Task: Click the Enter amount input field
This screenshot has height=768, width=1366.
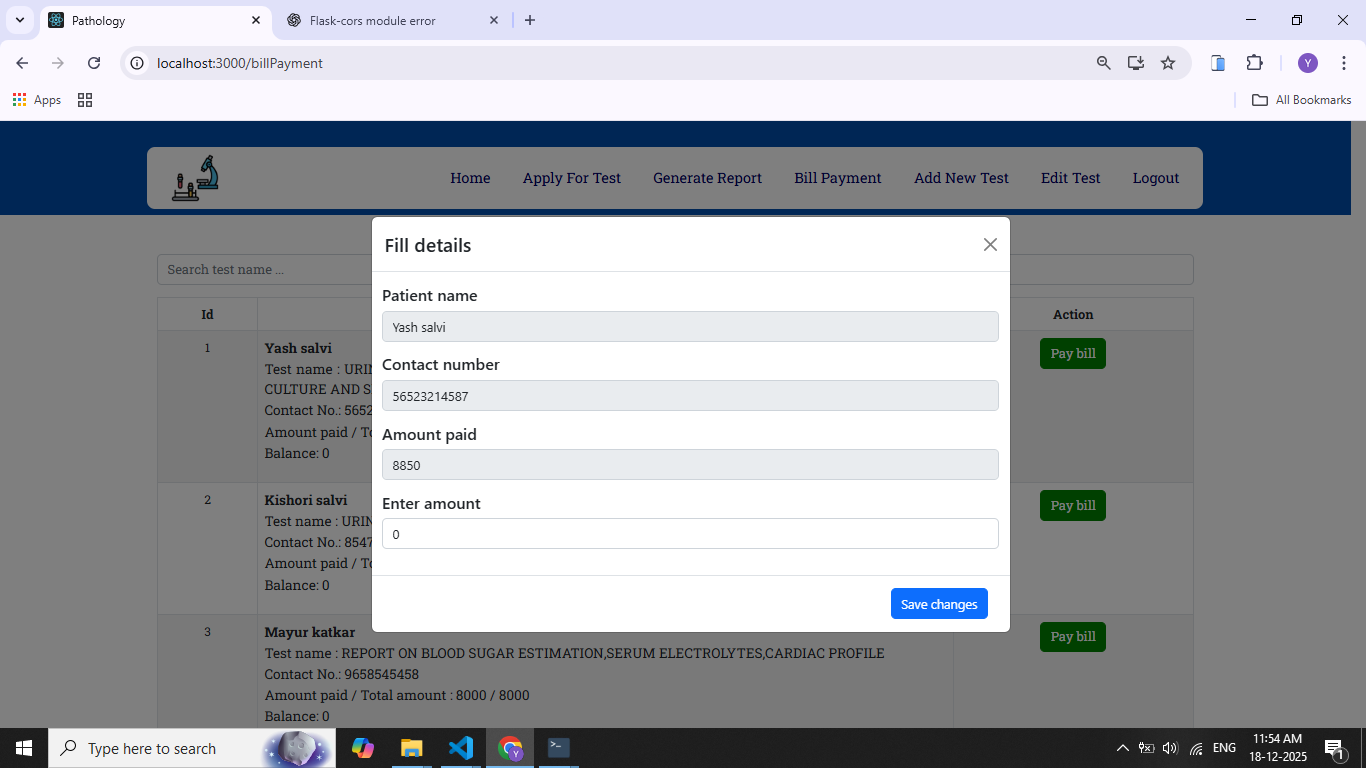Action: pos(690,534)
